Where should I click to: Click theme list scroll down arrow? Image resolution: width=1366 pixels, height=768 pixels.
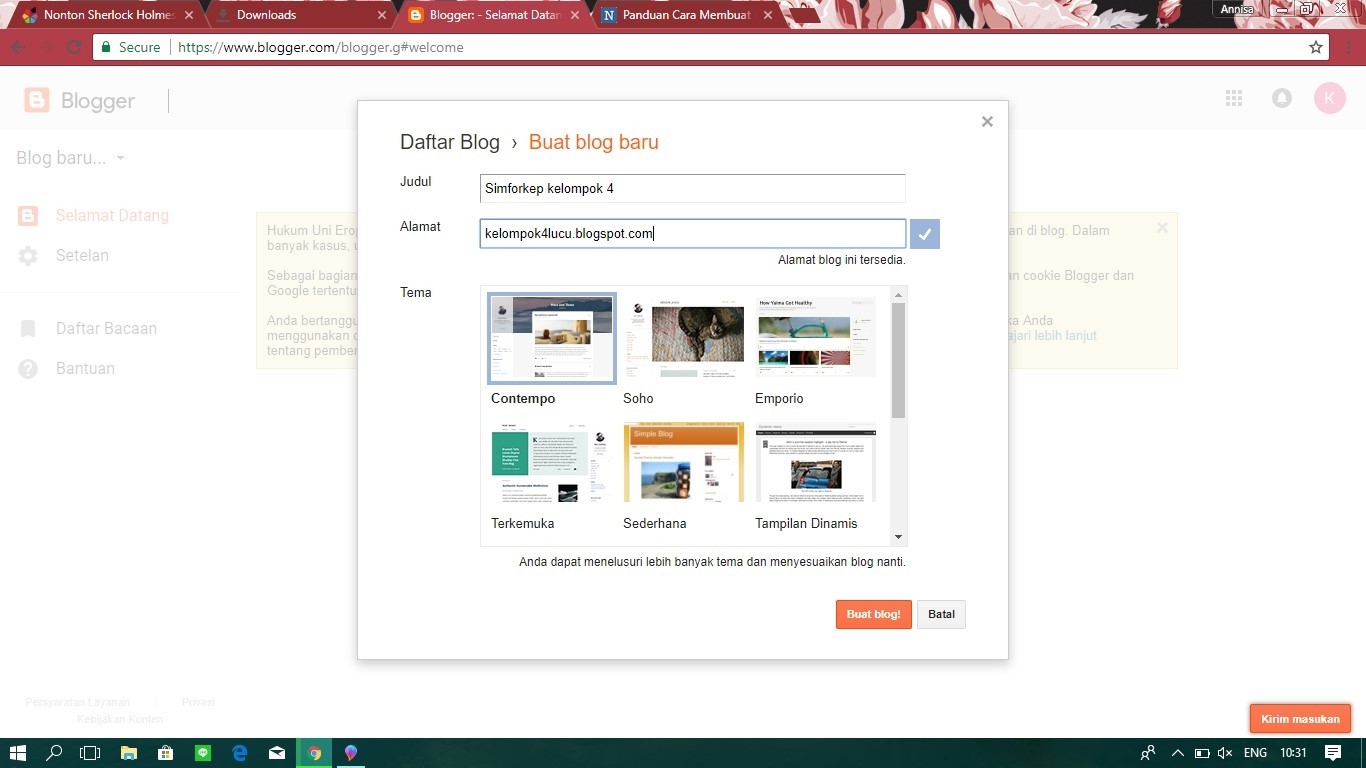click(898, 538)
